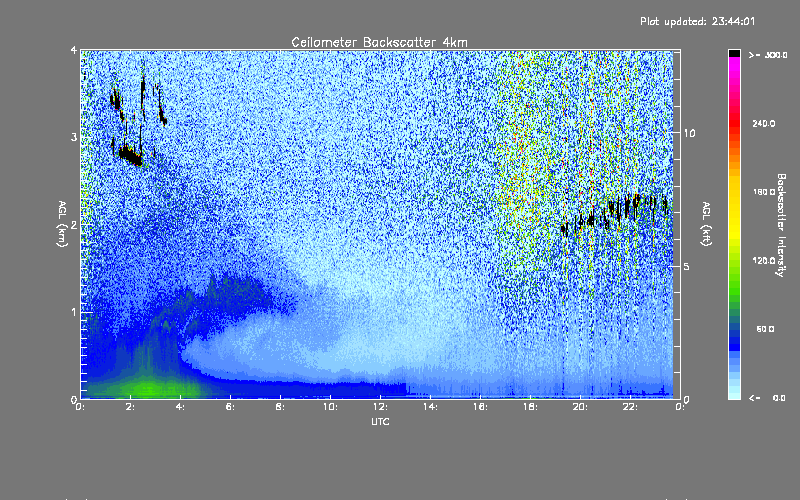The image size is (800, 500).
Task: Select the "8:" UTC tick label
Action: tap(281, 407)
